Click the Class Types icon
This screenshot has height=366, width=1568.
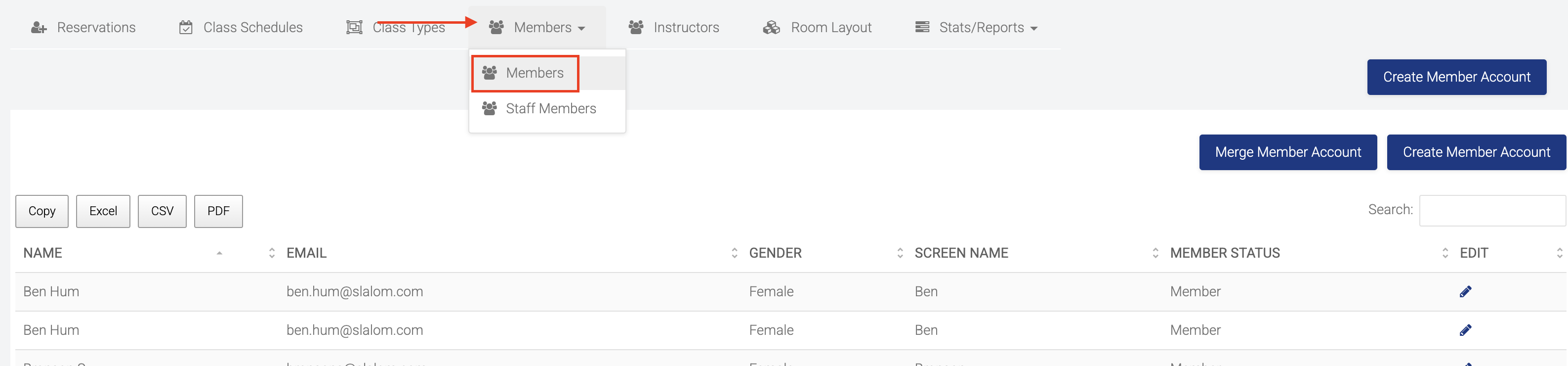(354, 27)
